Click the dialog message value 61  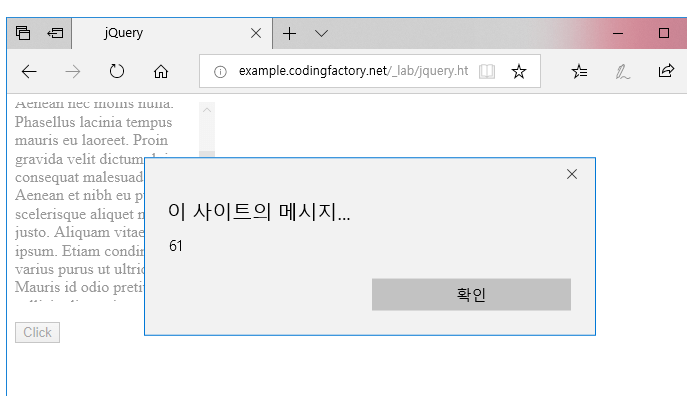pos(176,246)
